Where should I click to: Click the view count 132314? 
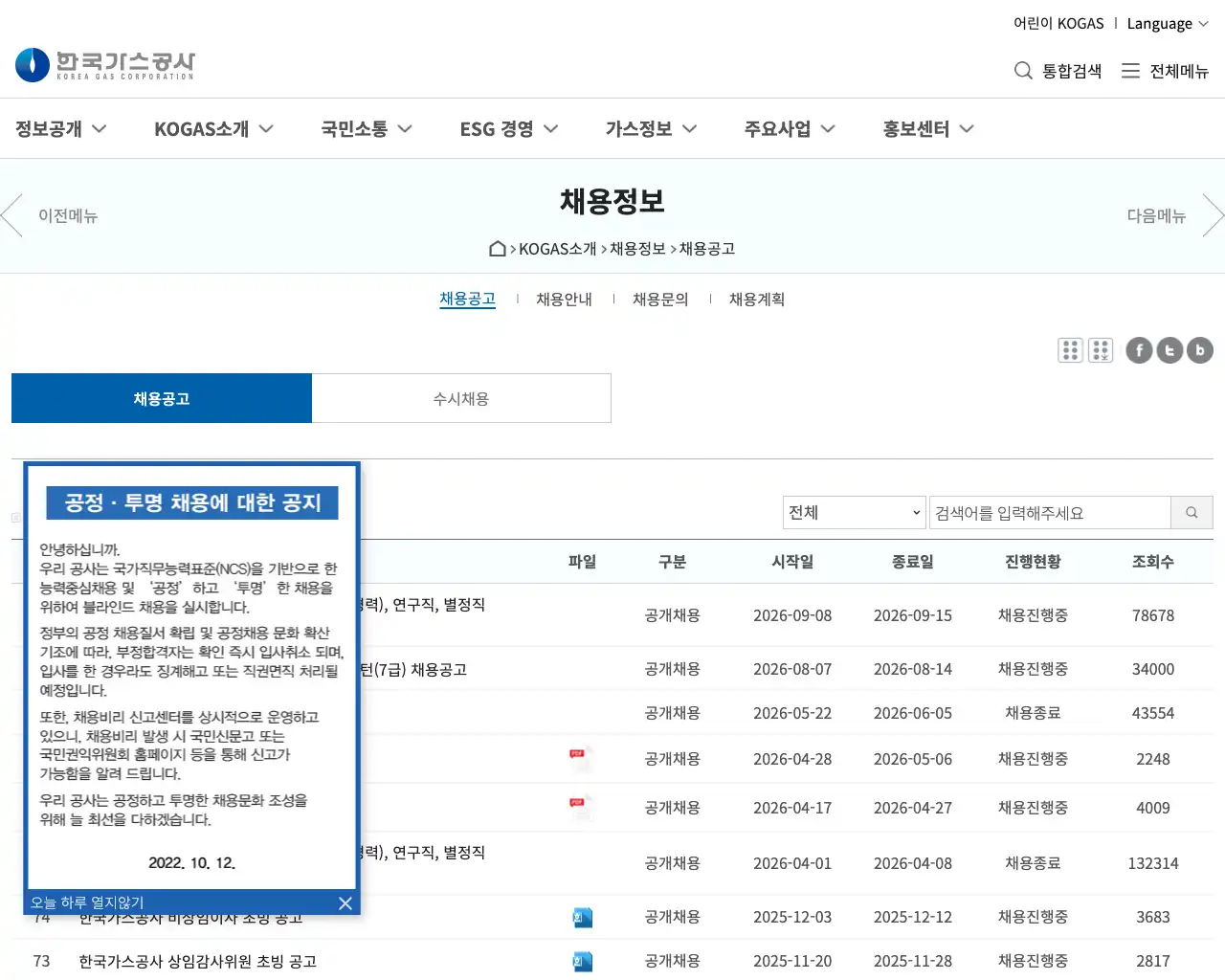tap(1153, 863)
